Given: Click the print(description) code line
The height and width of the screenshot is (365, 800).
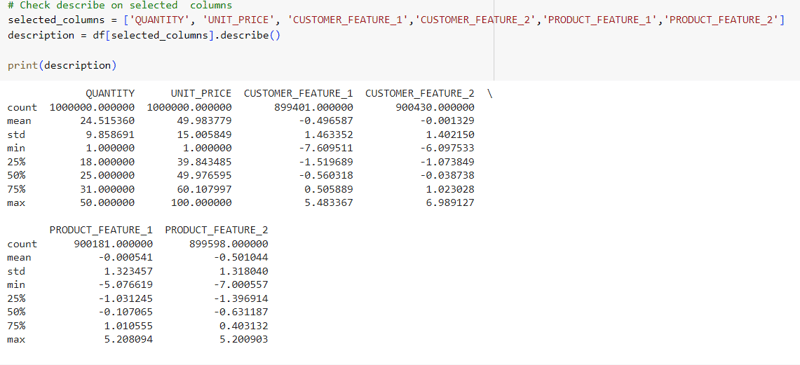Looking at the screenshot, I should 62,65.
